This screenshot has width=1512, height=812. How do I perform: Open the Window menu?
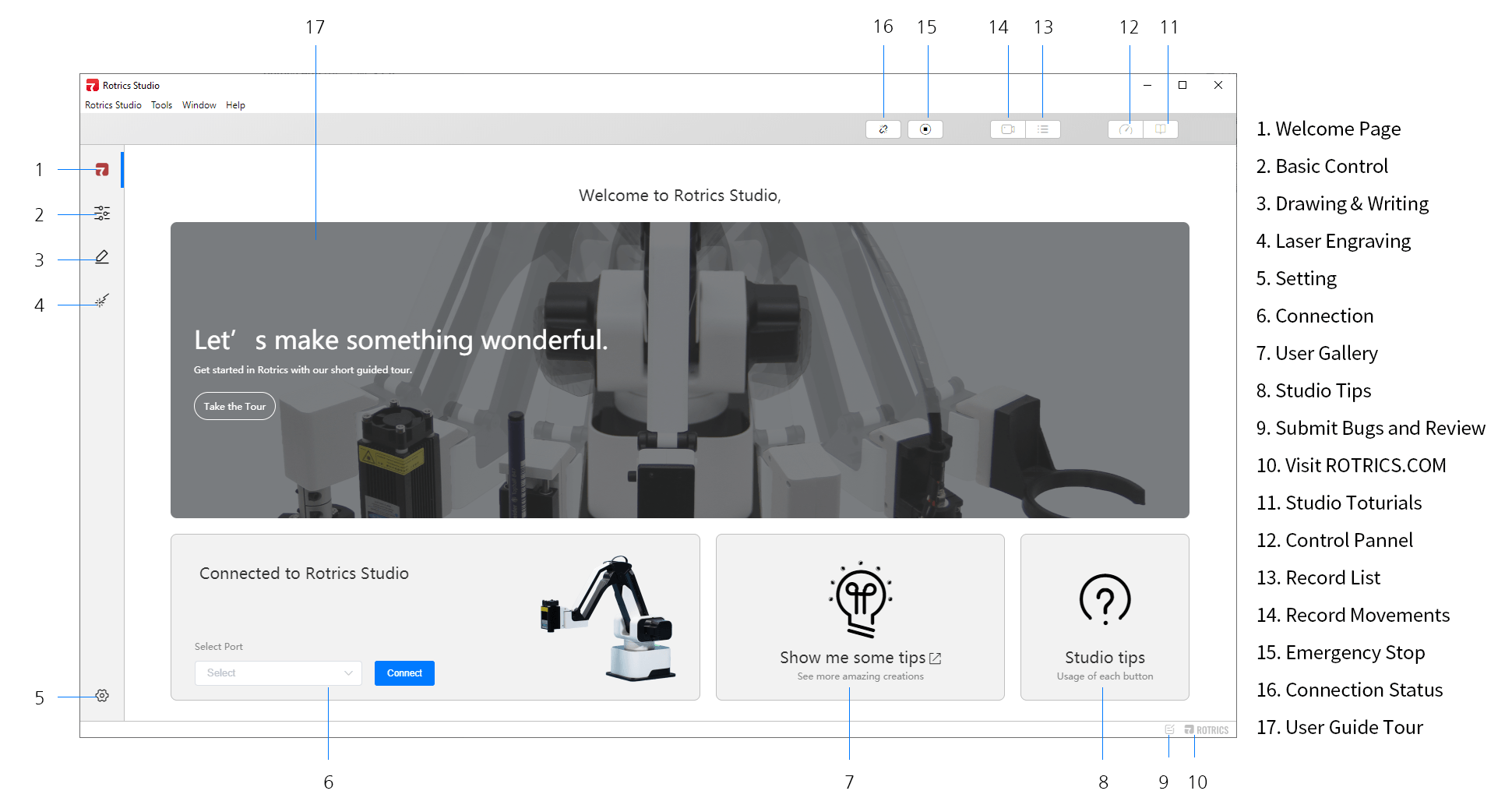point(199,105)
